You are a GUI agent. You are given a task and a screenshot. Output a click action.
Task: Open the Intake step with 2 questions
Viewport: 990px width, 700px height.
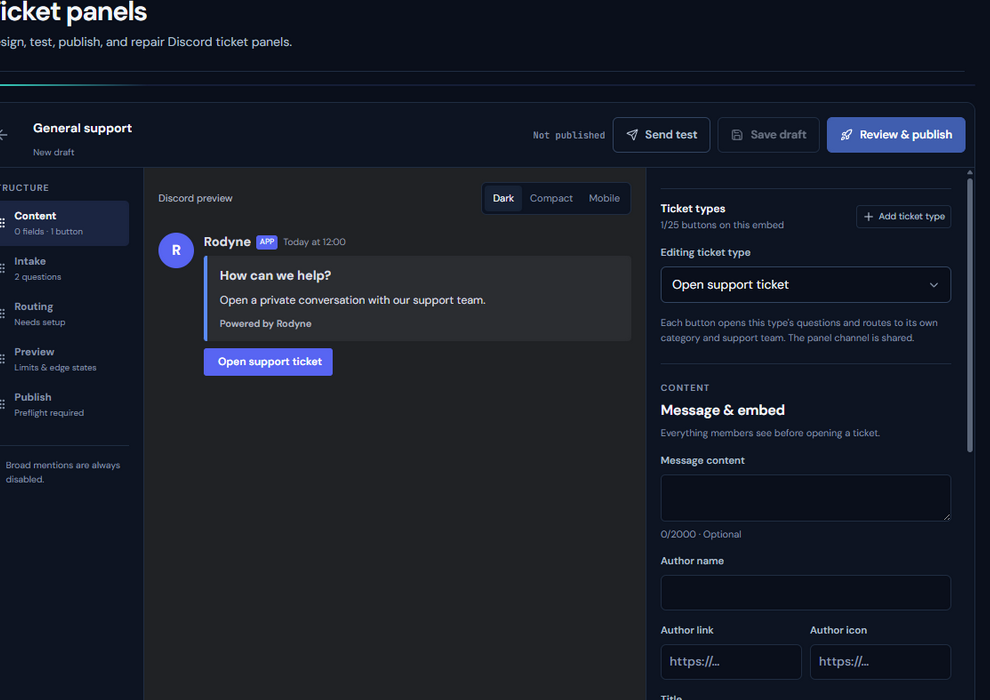(x=64, y=269)
